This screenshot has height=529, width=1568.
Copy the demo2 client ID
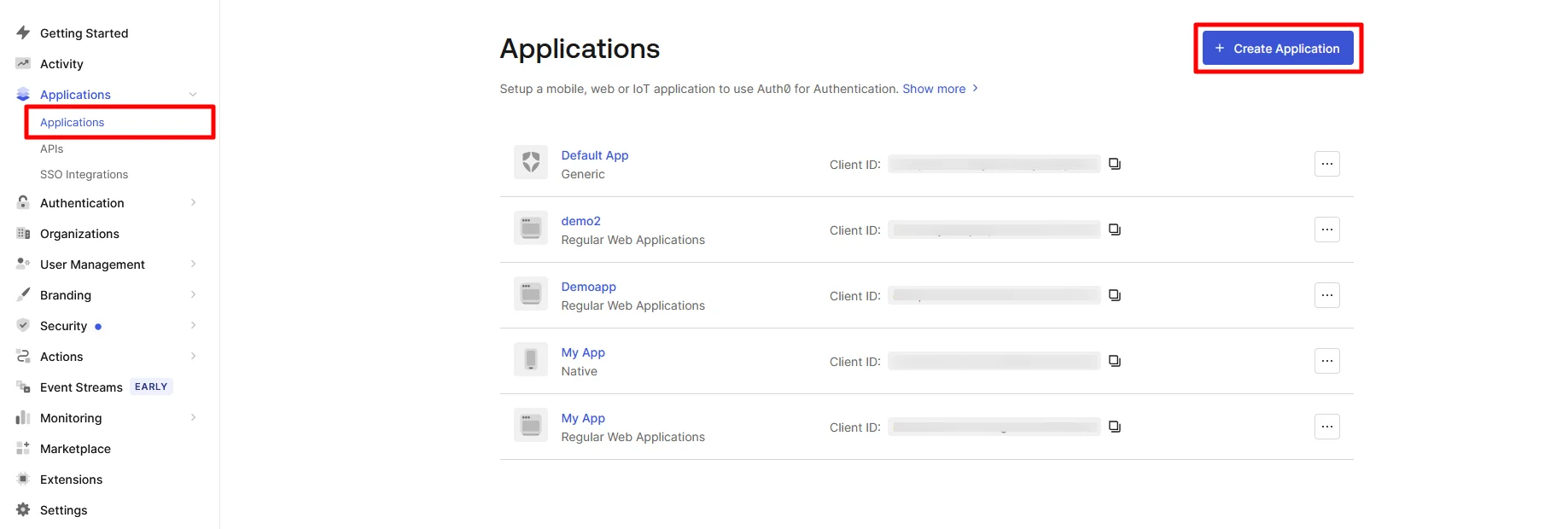(1115, 230)
